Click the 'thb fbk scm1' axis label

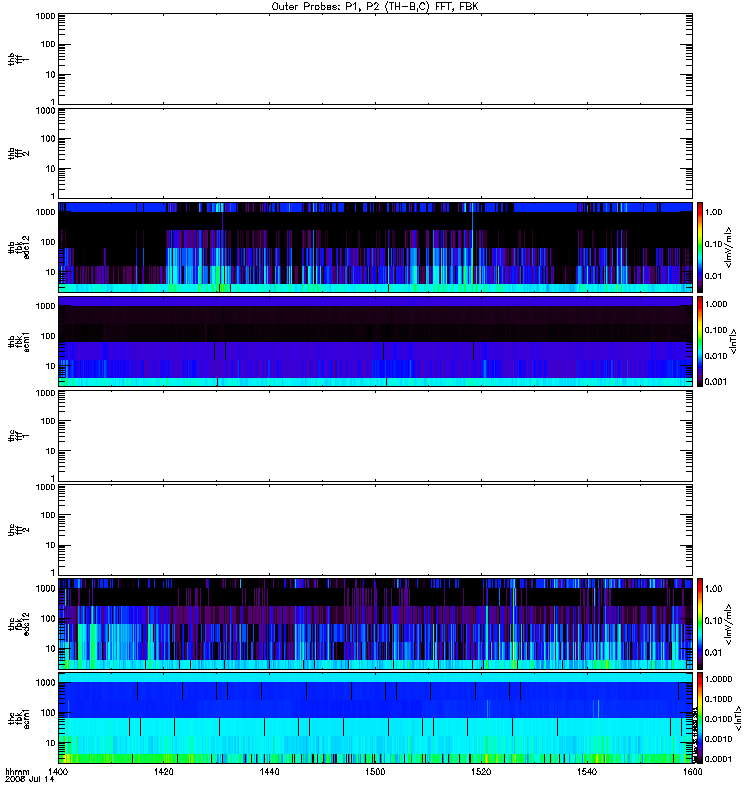pyautogui.click(x=19, y=341)
